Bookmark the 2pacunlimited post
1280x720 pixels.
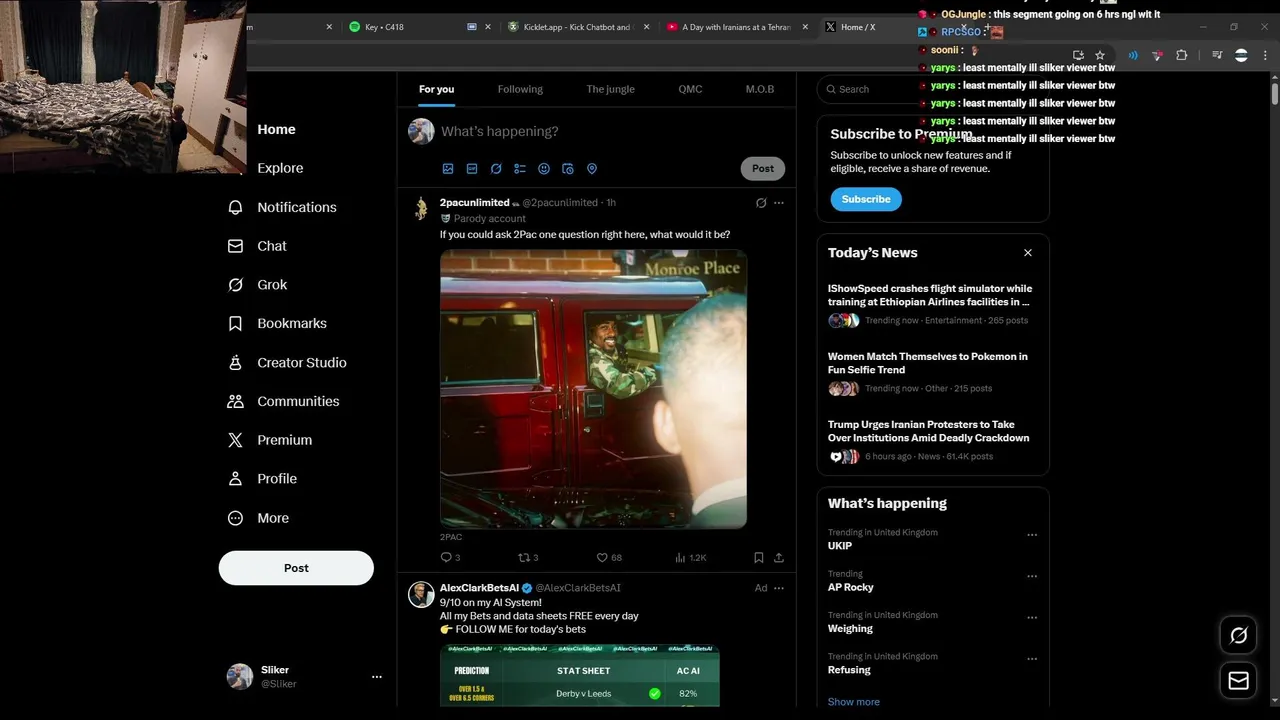(759, 557)
